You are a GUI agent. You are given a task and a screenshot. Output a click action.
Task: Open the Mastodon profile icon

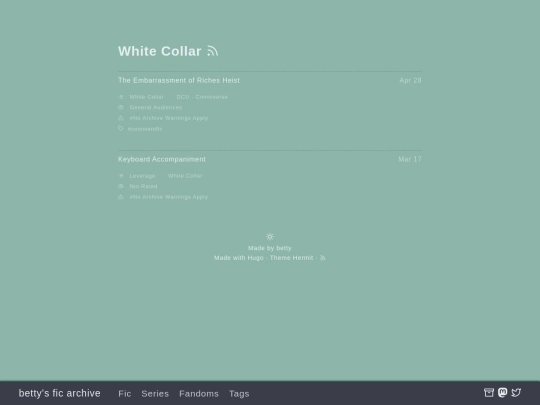[x=502, y=392]
